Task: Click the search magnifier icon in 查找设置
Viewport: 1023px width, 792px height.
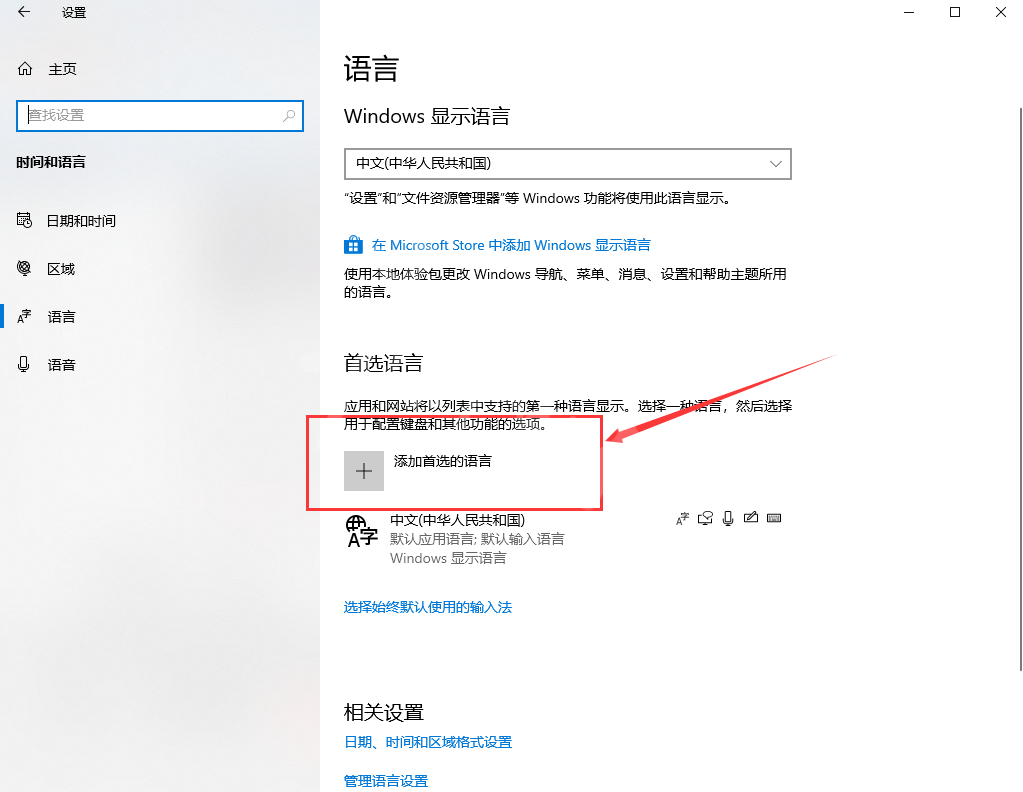Action: point(289,115)
